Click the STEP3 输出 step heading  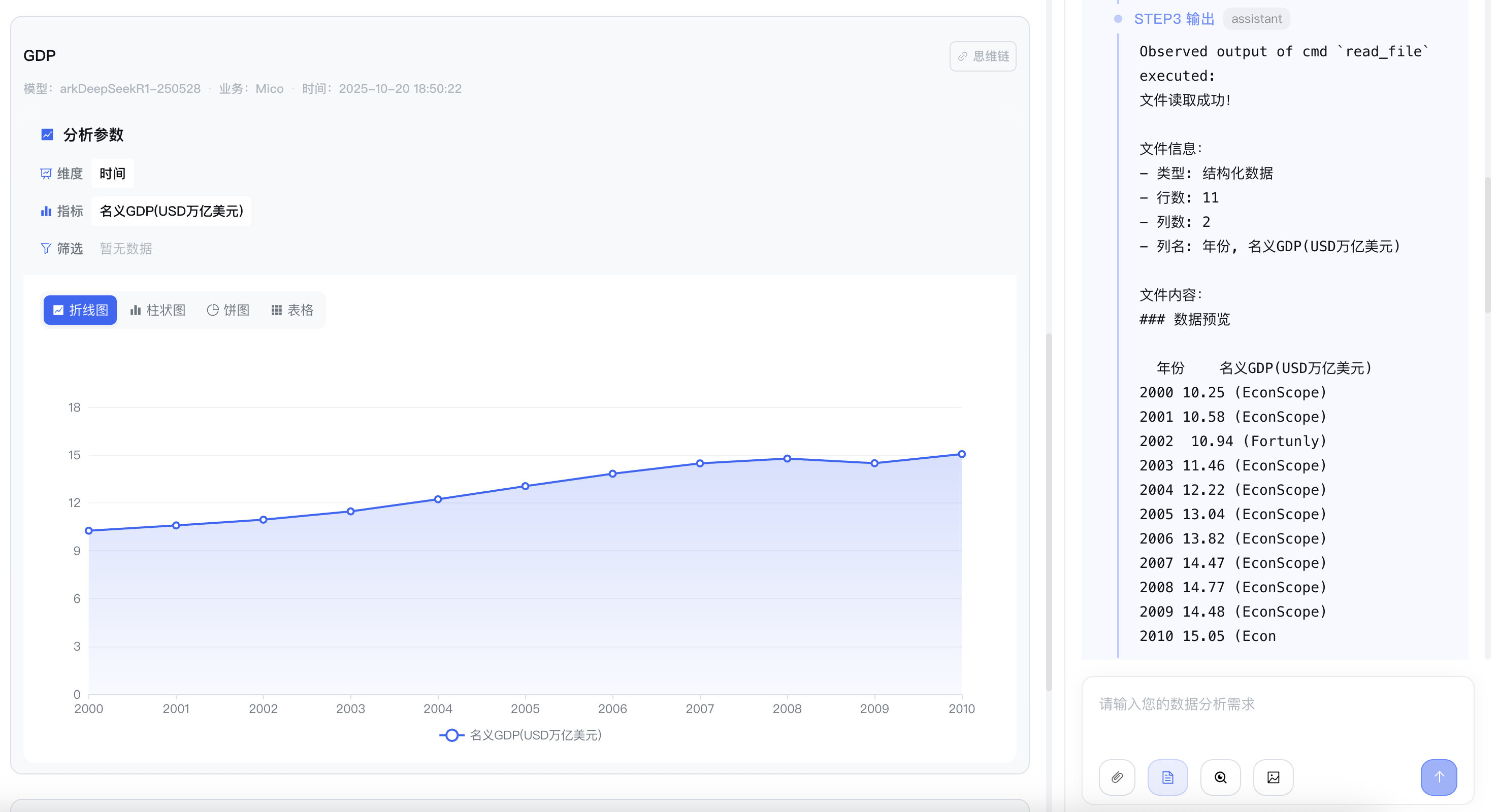[x=1174, y=19]
